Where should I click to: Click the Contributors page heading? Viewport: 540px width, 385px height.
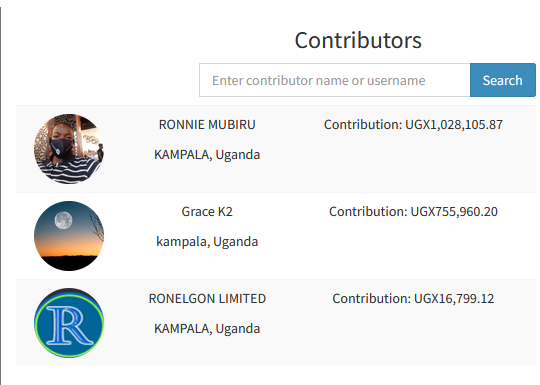click(358, 40)
